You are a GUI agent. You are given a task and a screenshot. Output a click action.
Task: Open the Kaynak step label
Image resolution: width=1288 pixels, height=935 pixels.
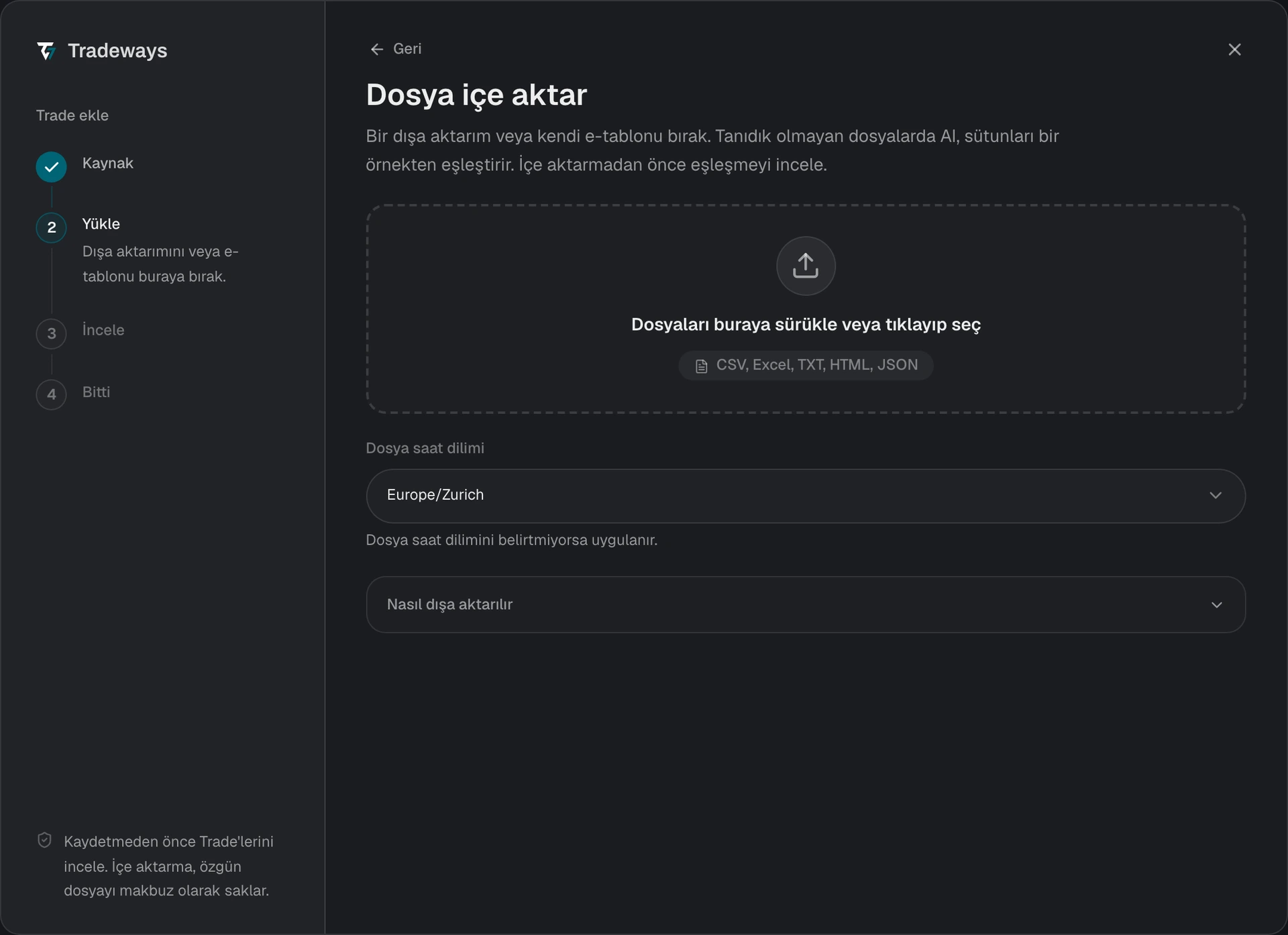(x=108, y=164)
